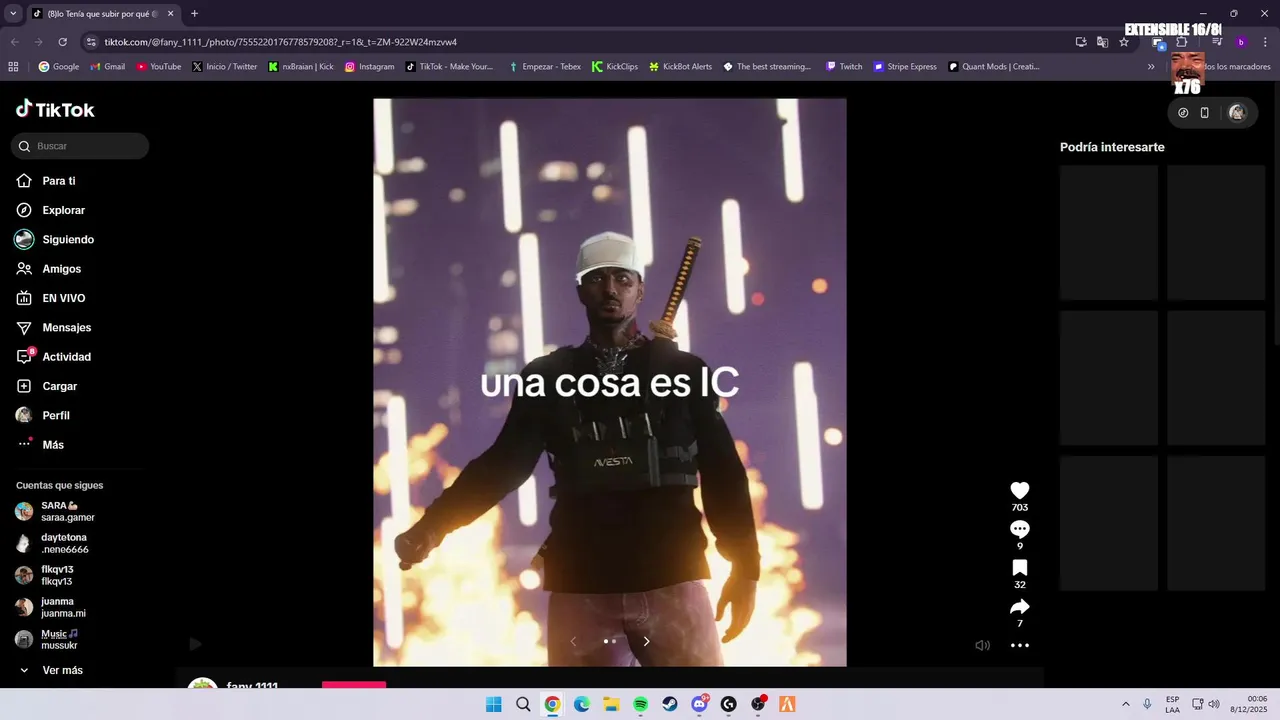Open first suggested video thumbnail
This screenshot has width=1280, height=720.
1109,232
